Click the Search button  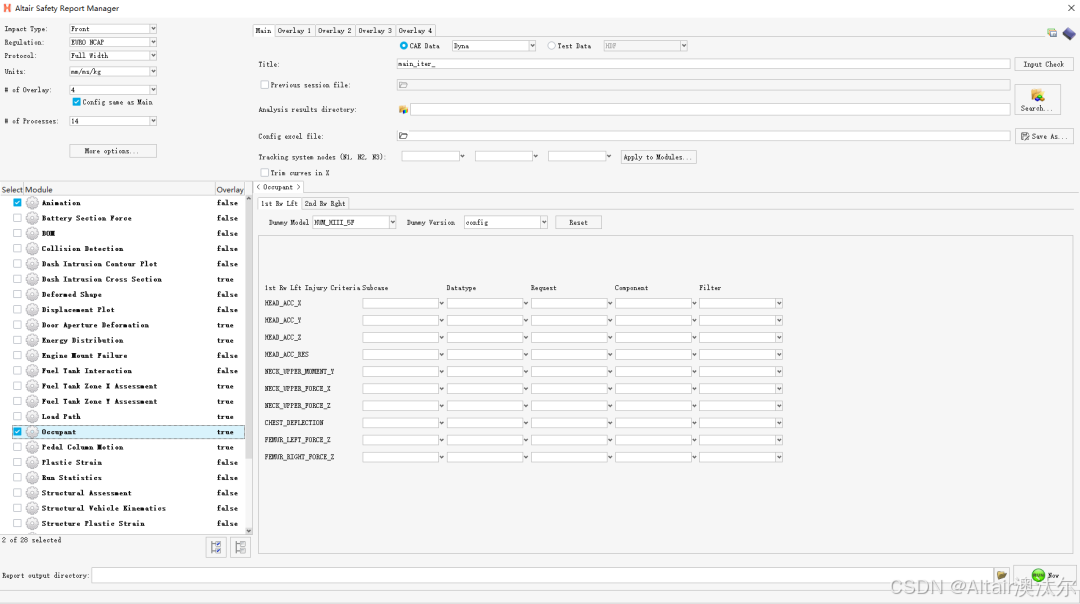point(1037,100)
